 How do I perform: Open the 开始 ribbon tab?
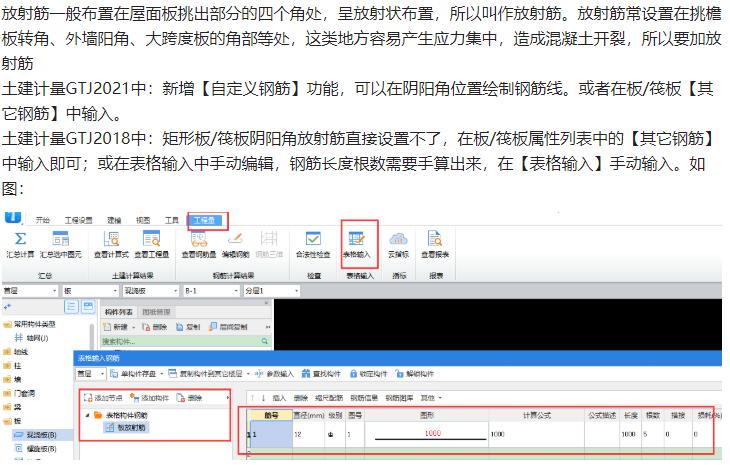43,220
